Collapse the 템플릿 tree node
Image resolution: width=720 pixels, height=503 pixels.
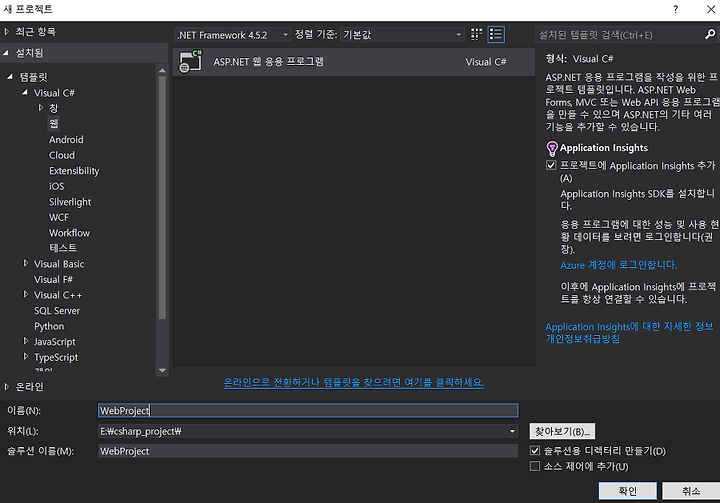pos(10,77)
